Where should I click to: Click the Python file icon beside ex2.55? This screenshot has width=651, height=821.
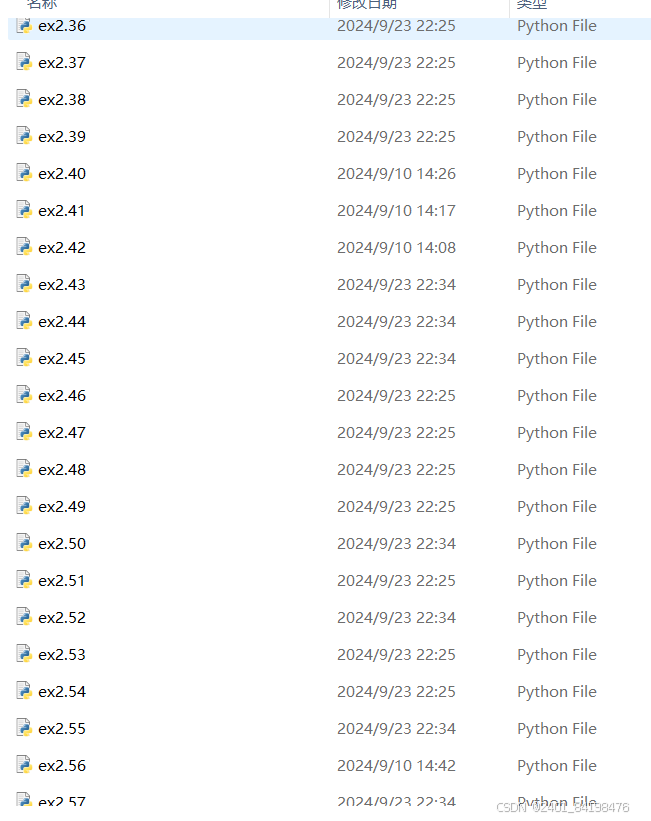[23, 728]
